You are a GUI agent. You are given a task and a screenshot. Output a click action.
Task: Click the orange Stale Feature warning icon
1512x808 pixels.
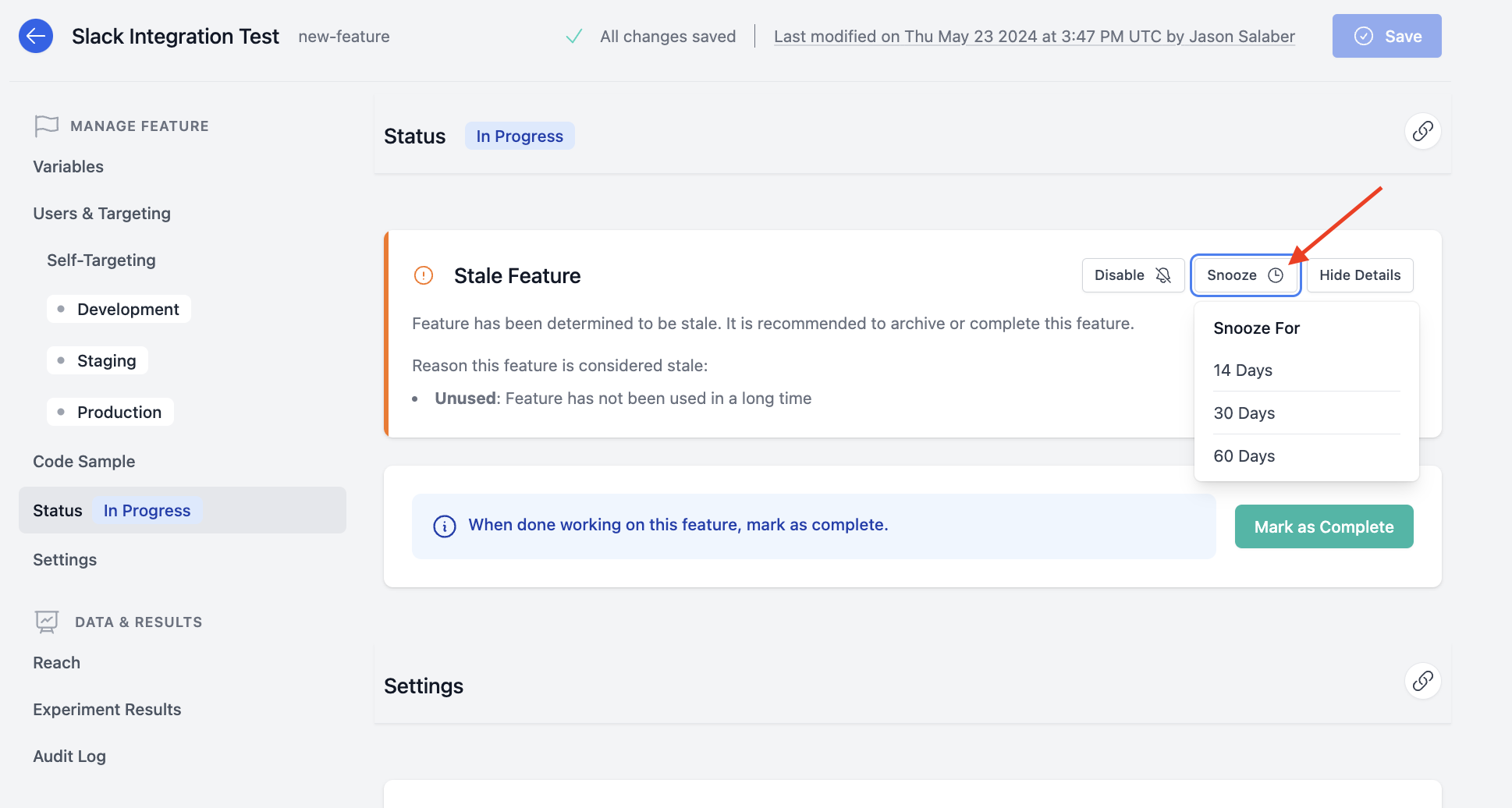point(424,275)
